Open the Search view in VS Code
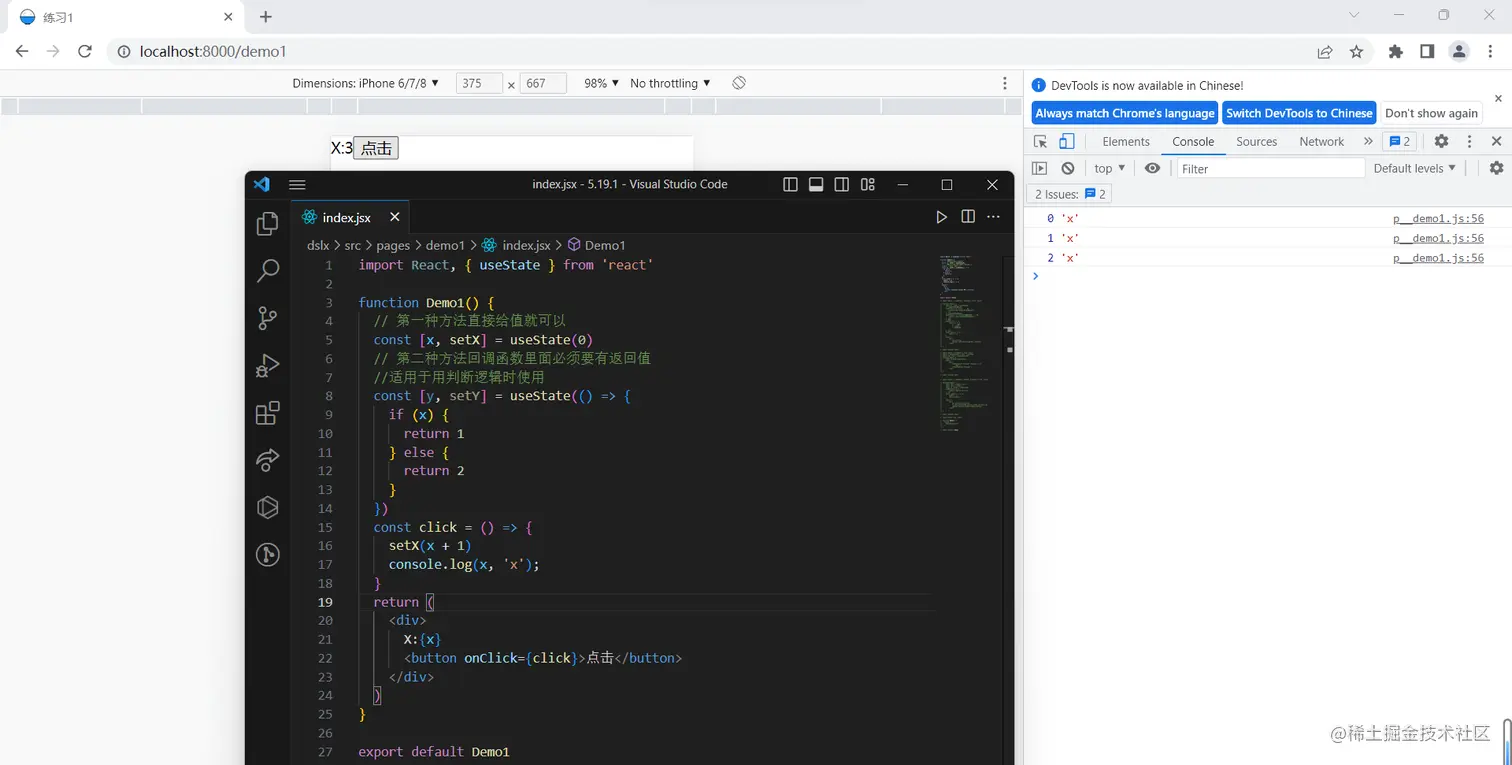This screenshot has width=1512, height=765. [268, 270]
